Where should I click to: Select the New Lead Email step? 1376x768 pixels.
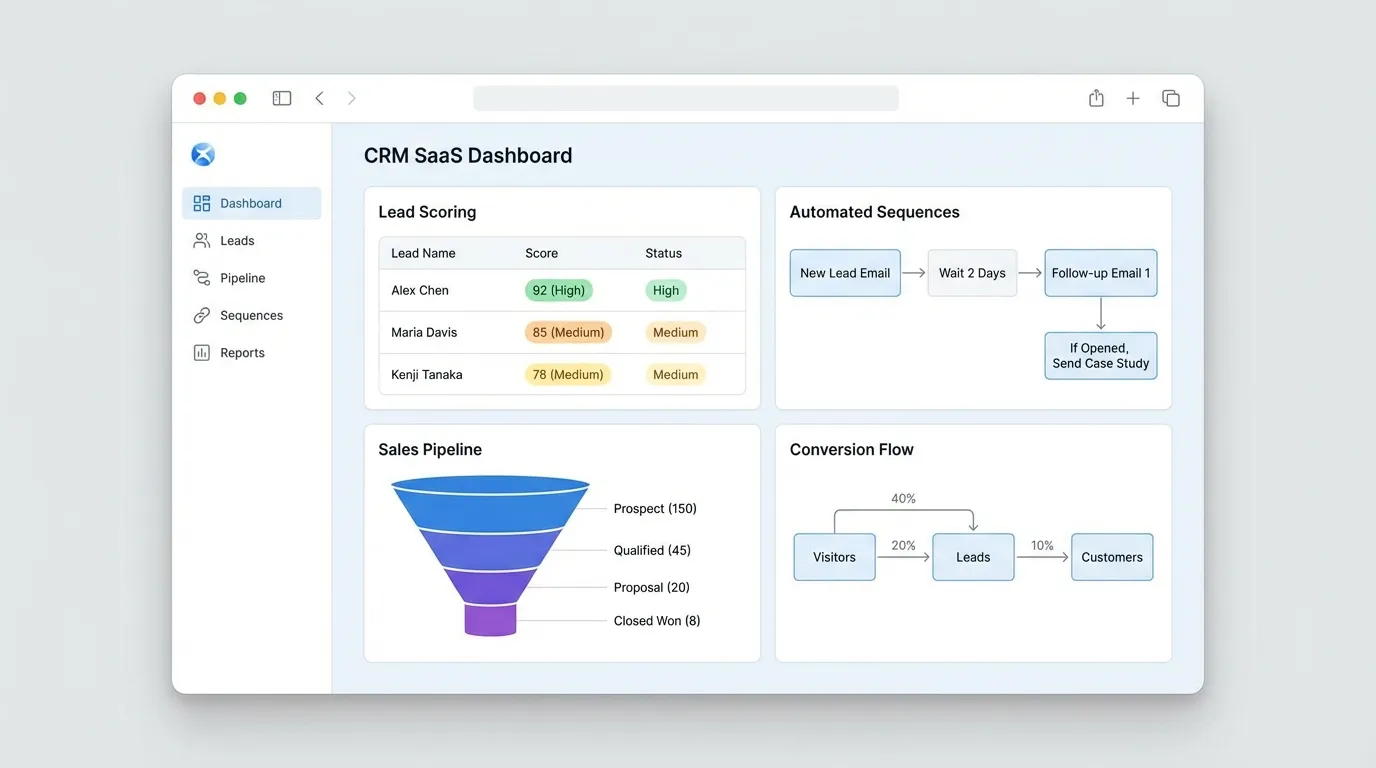click(x=845, y=273)
